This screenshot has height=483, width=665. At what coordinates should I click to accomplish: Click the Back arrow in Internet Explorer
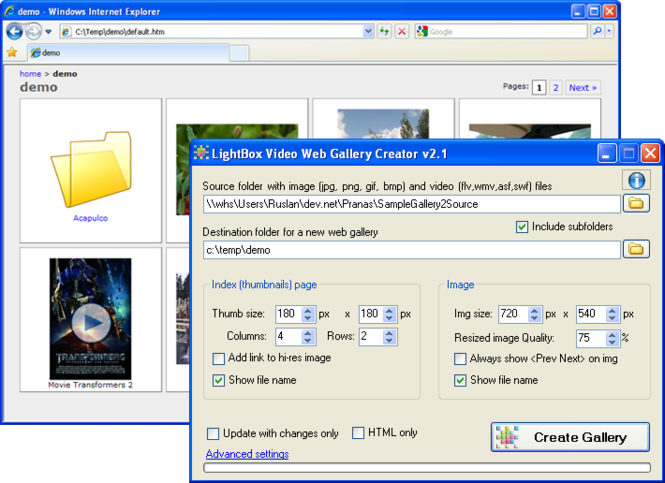coord(14,31)
